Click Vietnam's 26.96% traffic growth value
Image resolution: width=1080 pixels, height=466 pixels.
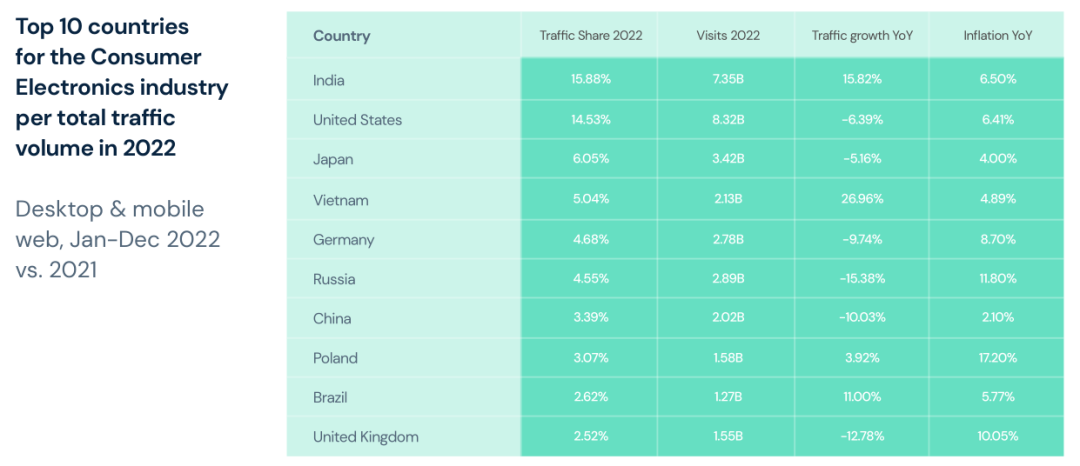pyautogui.click(x=862, y=200)
